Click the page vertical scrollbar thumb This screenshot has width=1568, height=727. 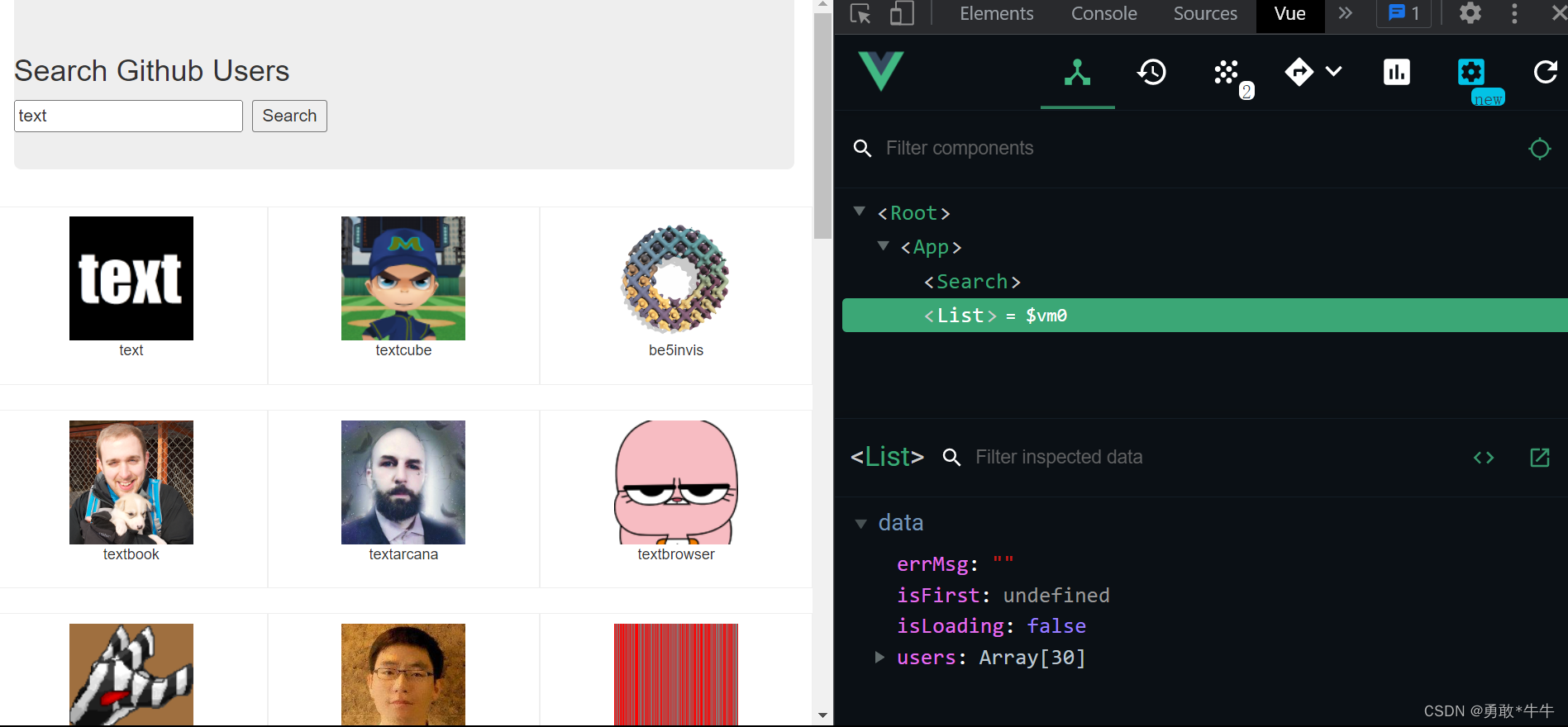point(822,126)
